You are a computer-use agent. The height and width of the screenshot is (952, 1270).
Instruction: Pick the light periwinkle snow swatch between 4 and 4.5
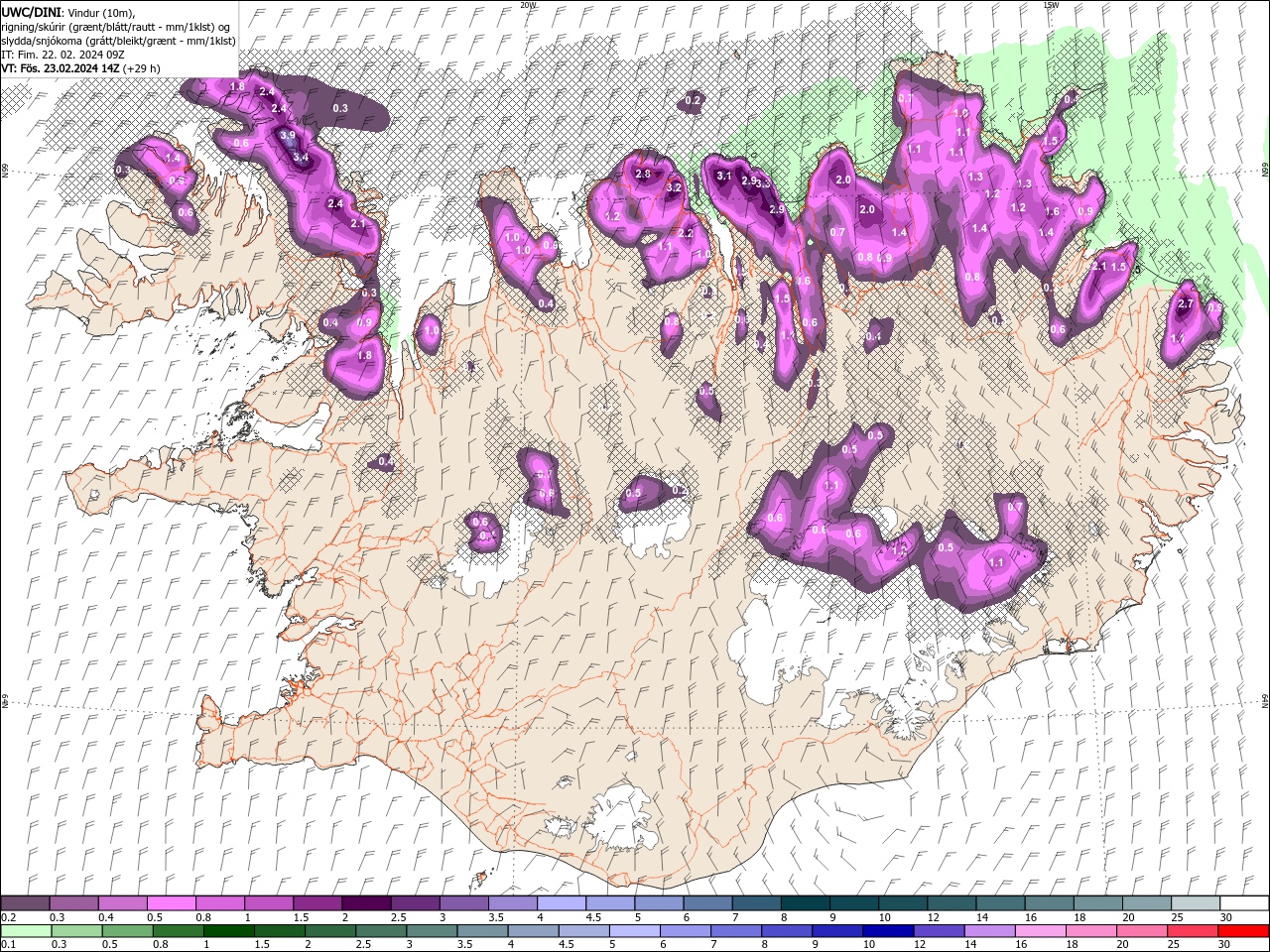tap(561, 903)
